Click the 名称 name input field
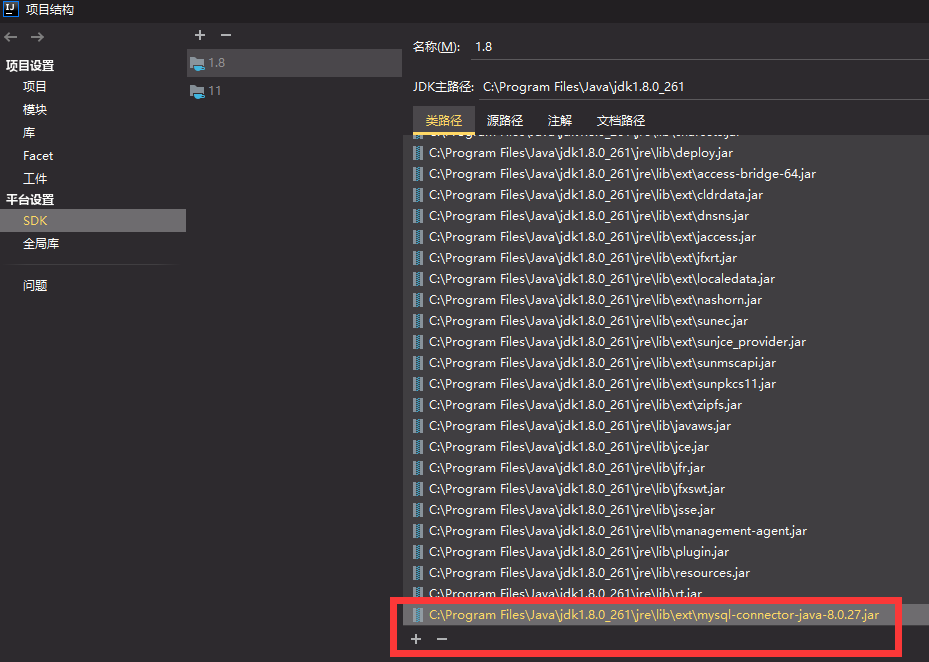The width and height of the screenshot is (929, 662). 699,47
